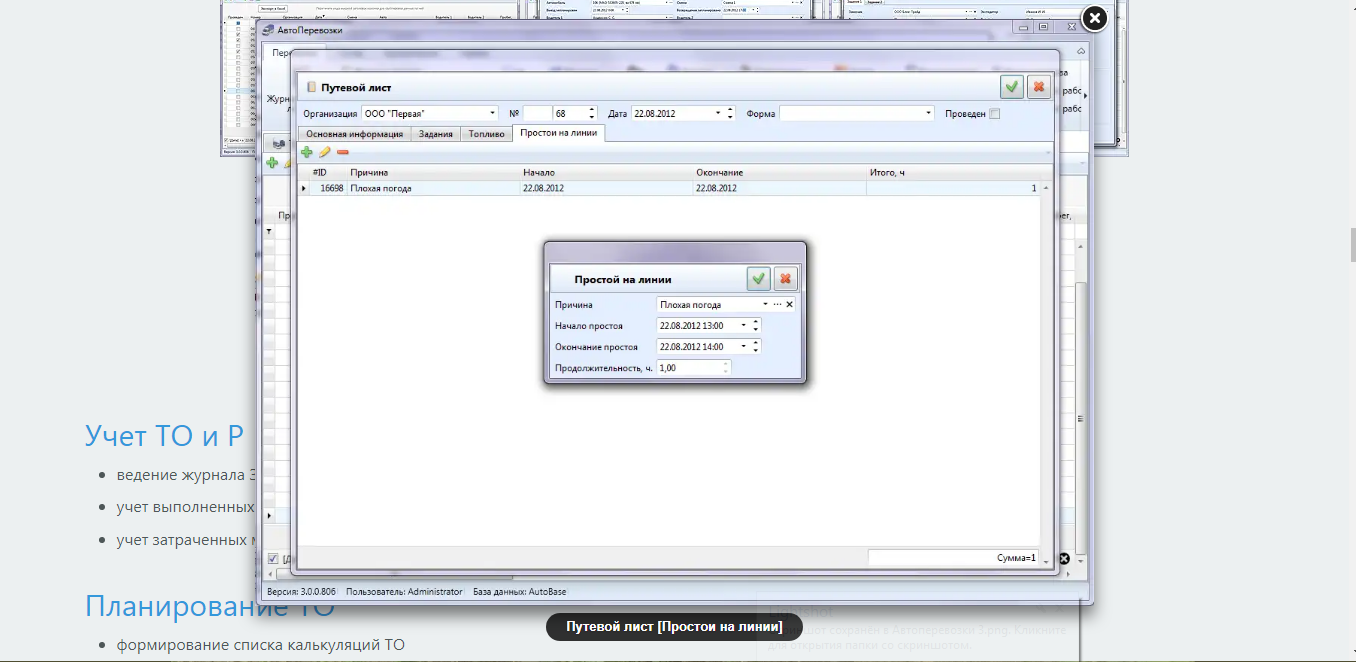Select the Задания tab
Viewport: 1356px width, 662px height.
pyautogui.click(x=436, y=133)
